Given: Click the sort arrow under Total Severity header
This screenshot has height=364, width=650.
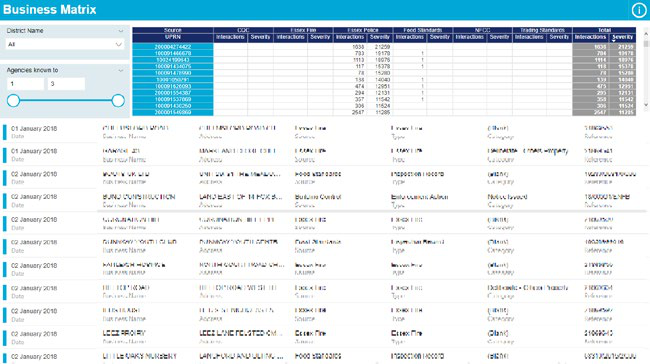Looking at the screenshot, I should (614, 41).
